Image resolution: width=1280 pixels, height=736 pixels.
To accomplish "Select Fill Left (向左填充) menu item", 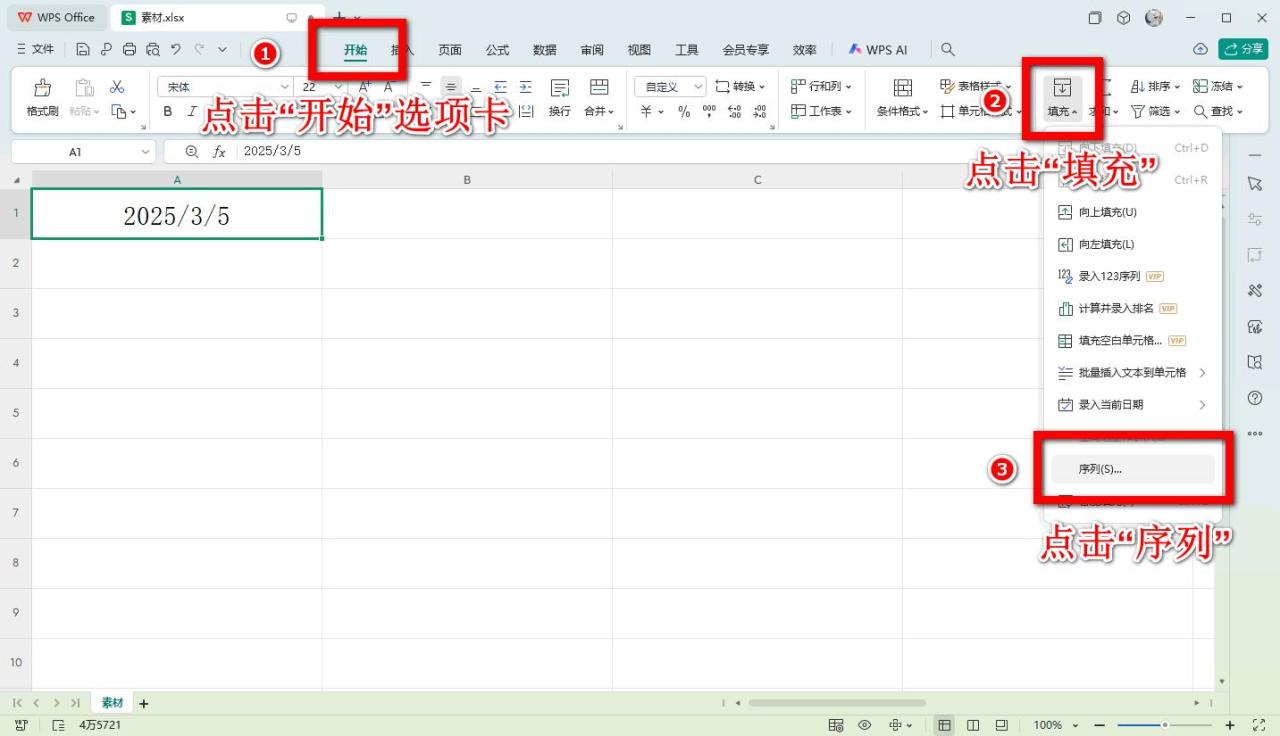I will (1132, 244).
